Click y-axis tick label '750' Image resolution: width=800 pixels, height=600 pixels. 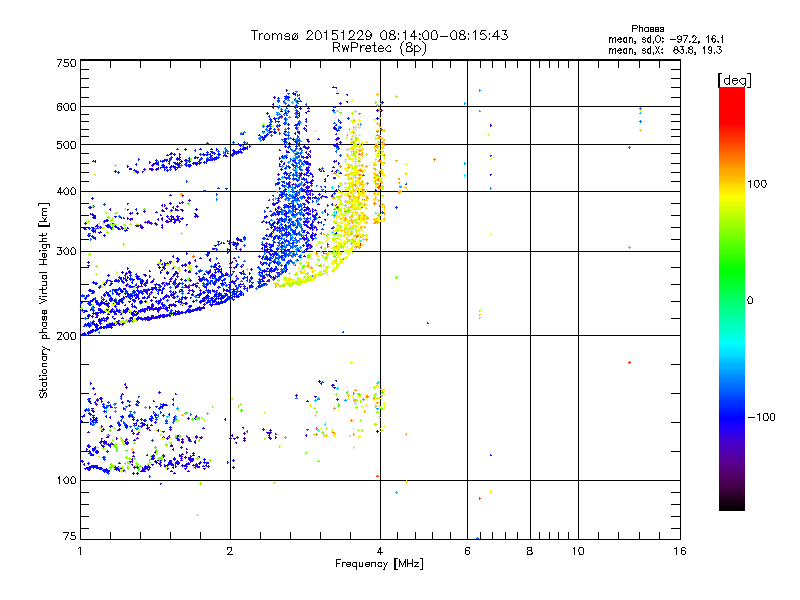(66, 63)
